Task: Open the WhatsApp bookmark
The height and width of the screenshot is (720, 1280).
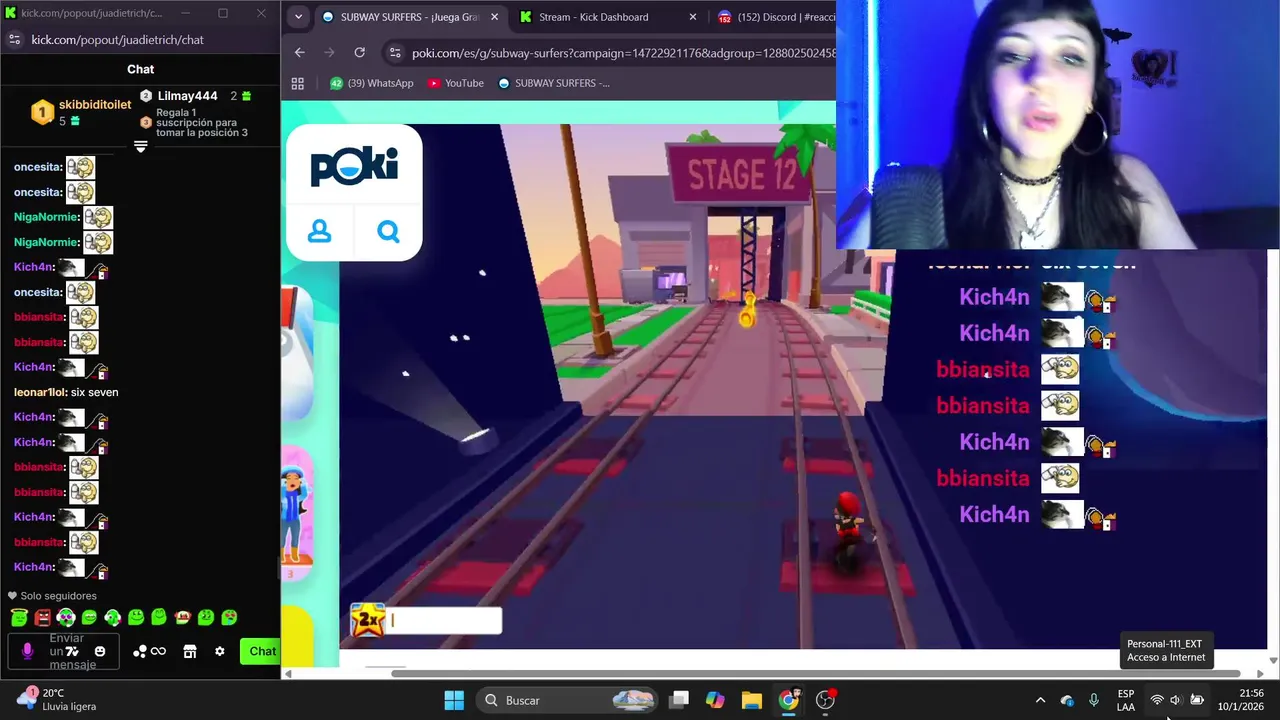Action: point(371,83)
